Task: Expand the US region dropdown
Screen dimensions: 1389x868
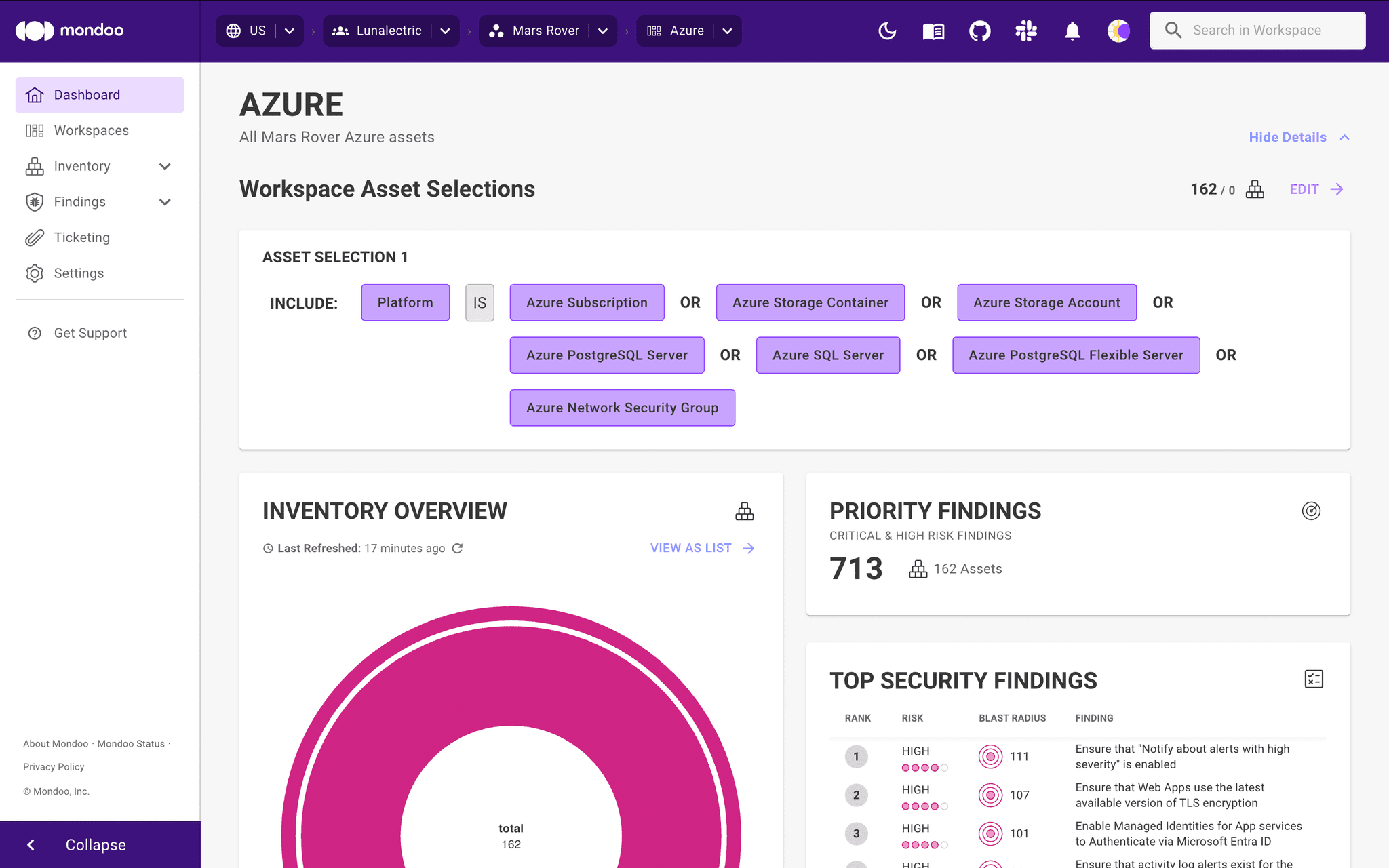Action: coord(290,31)
